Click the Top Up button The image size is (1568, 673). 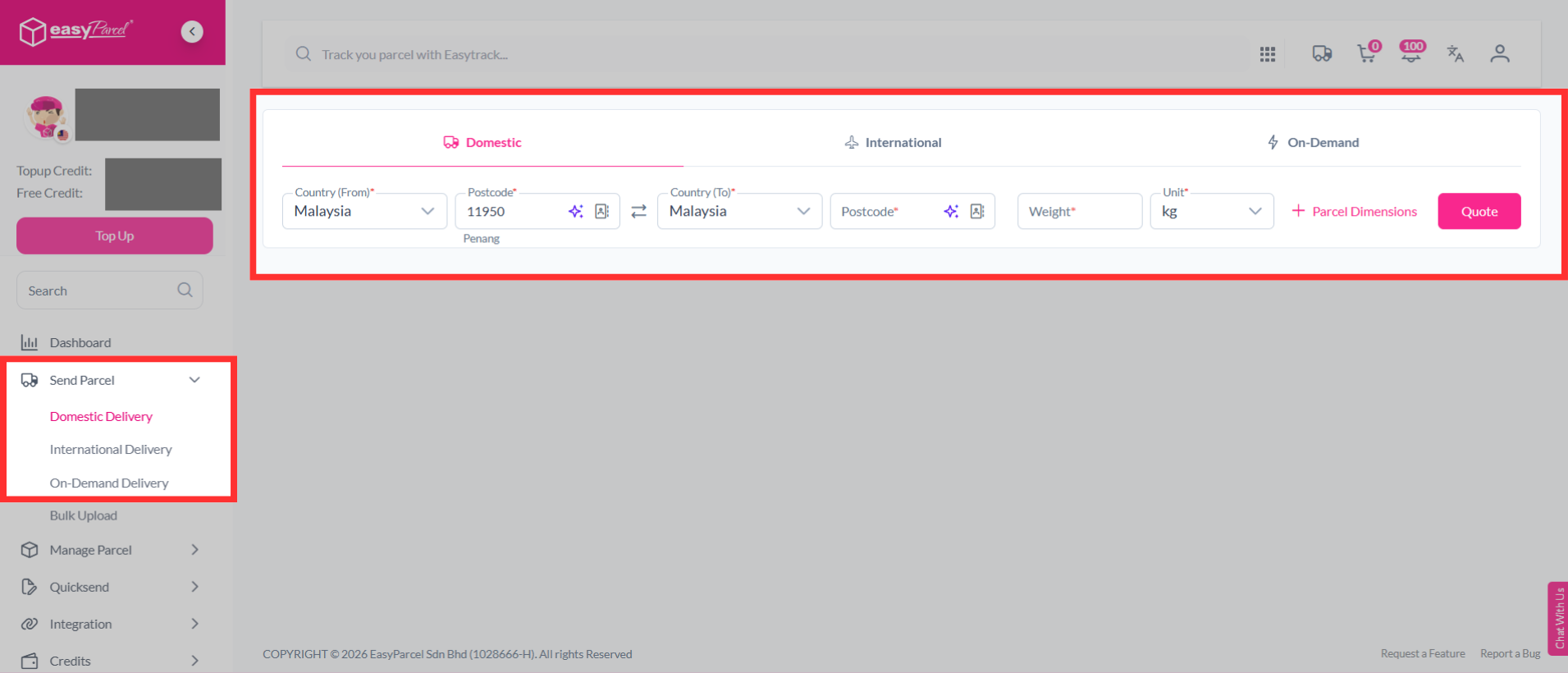pyautogui.click(x=115, y=236)
